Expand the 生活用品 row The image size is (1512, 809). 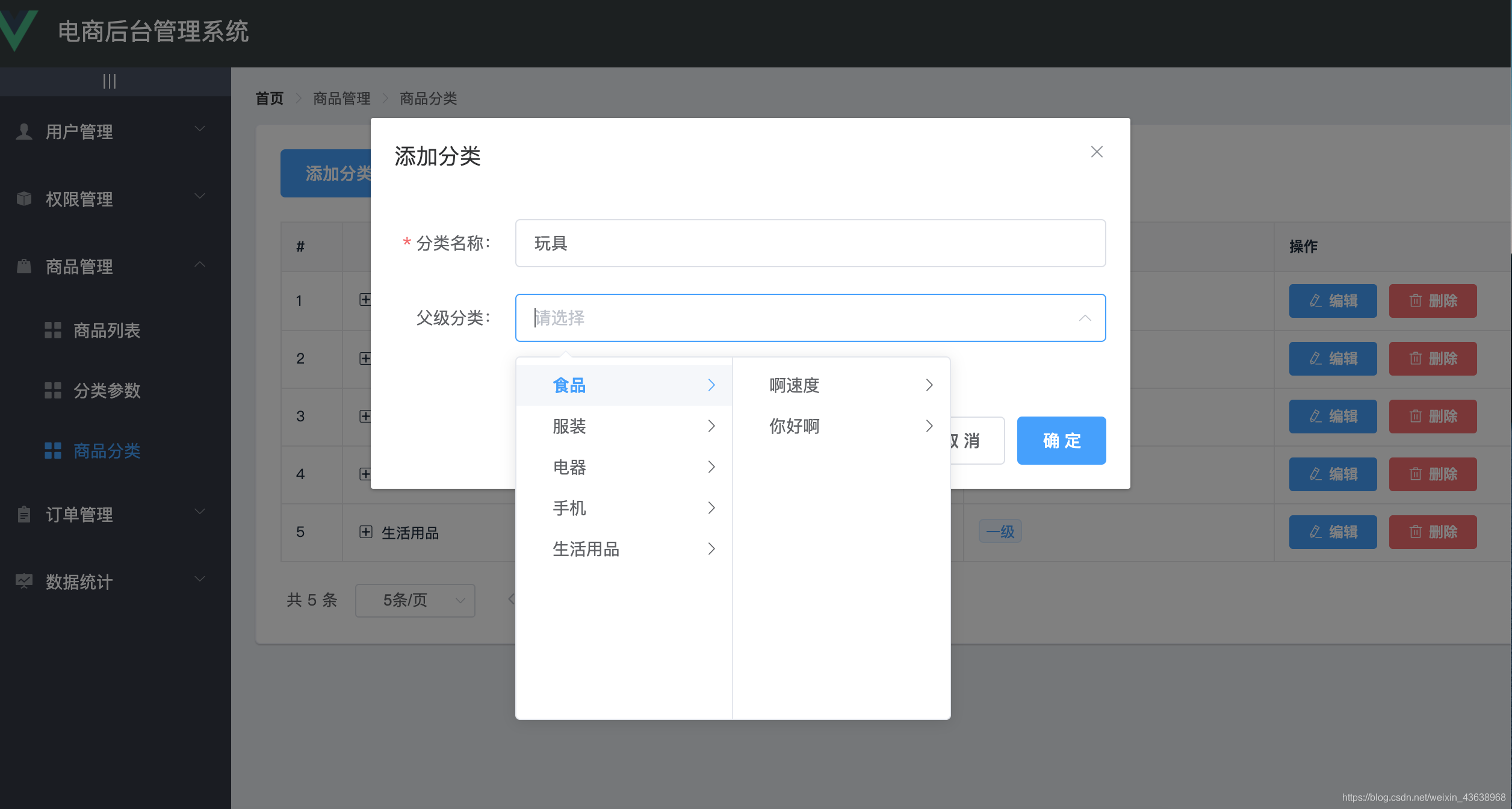[x=366, y=532]
